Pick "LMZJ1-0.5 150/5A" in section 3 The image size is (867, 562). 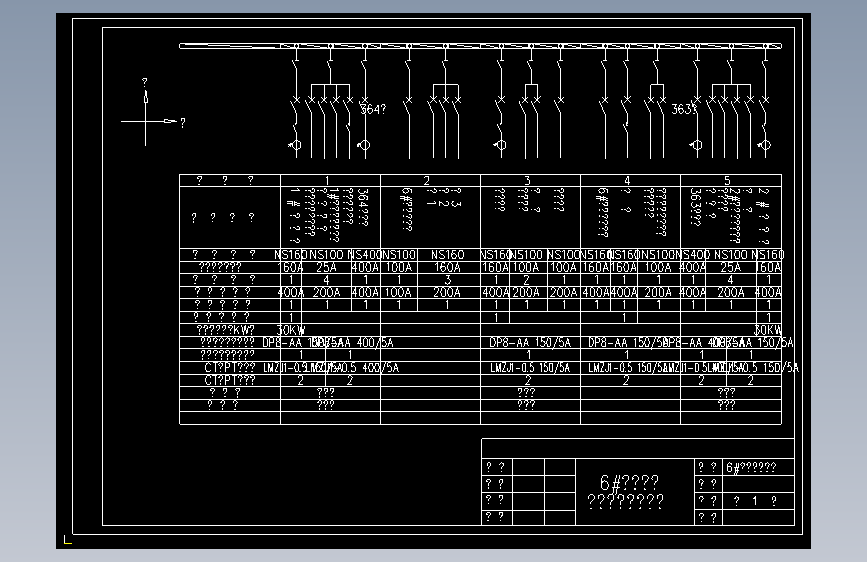pos(530,368)
